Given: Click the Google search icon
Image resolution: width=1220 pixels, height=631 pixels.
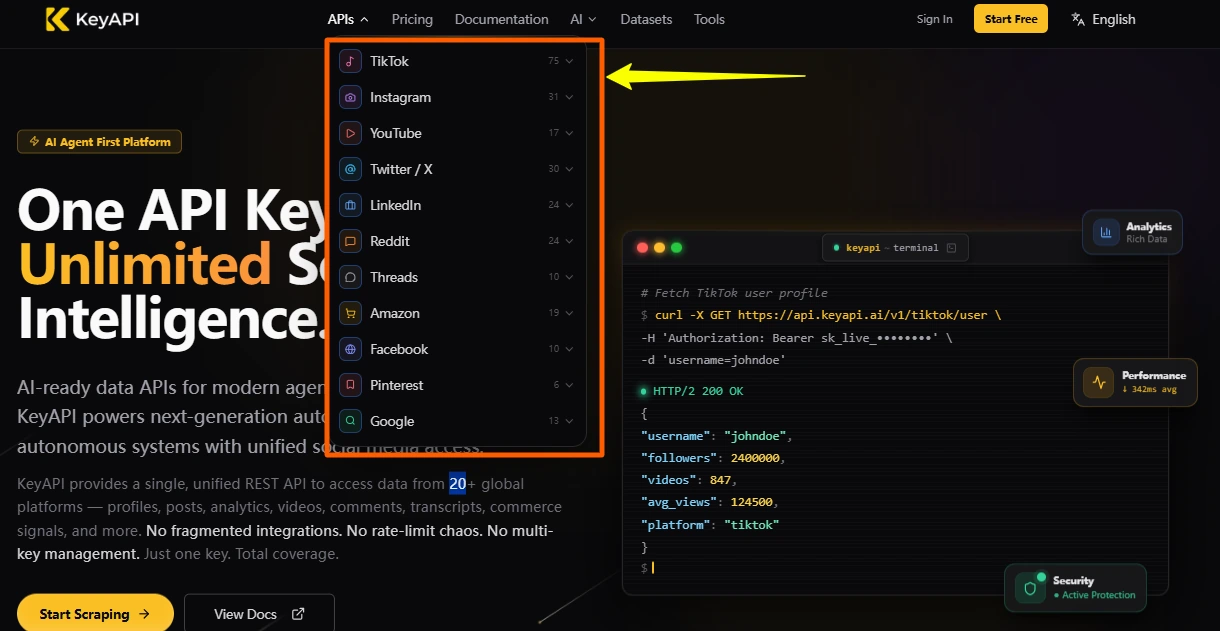Looking at the screenshot, I should pos(350,421).
